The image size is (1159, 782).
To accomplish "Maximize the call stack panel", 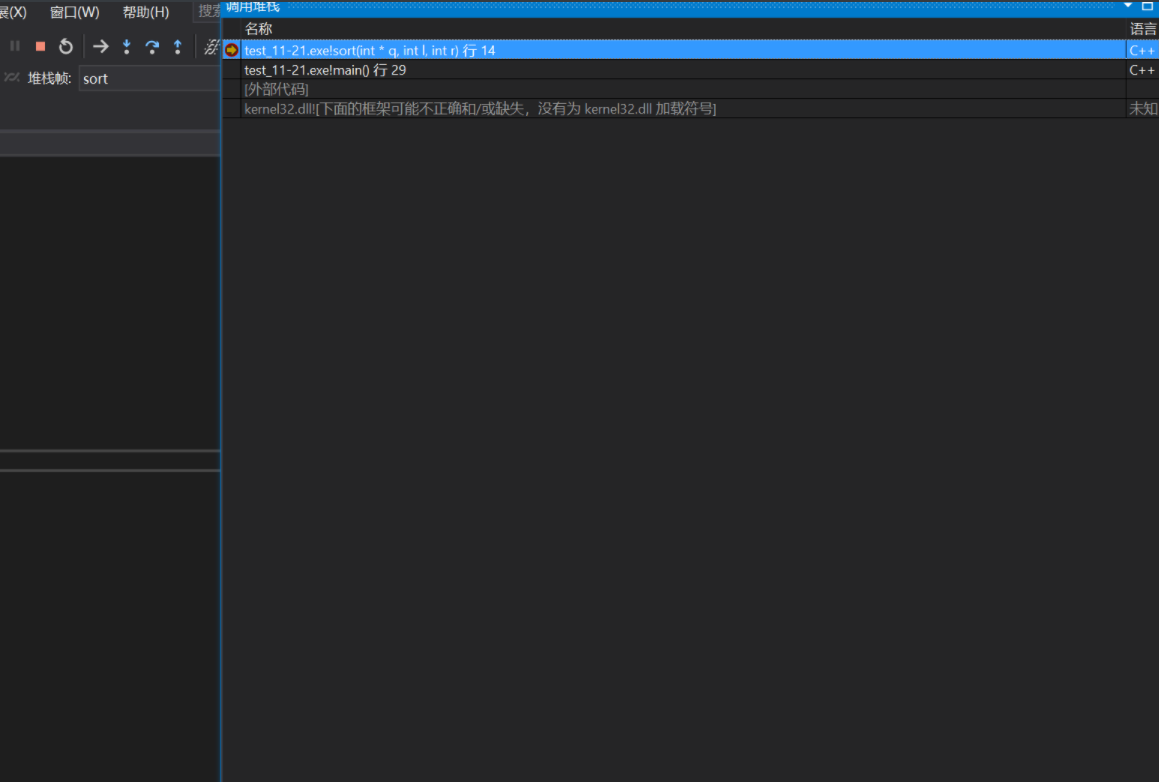I will click(x=1147, y=5).
